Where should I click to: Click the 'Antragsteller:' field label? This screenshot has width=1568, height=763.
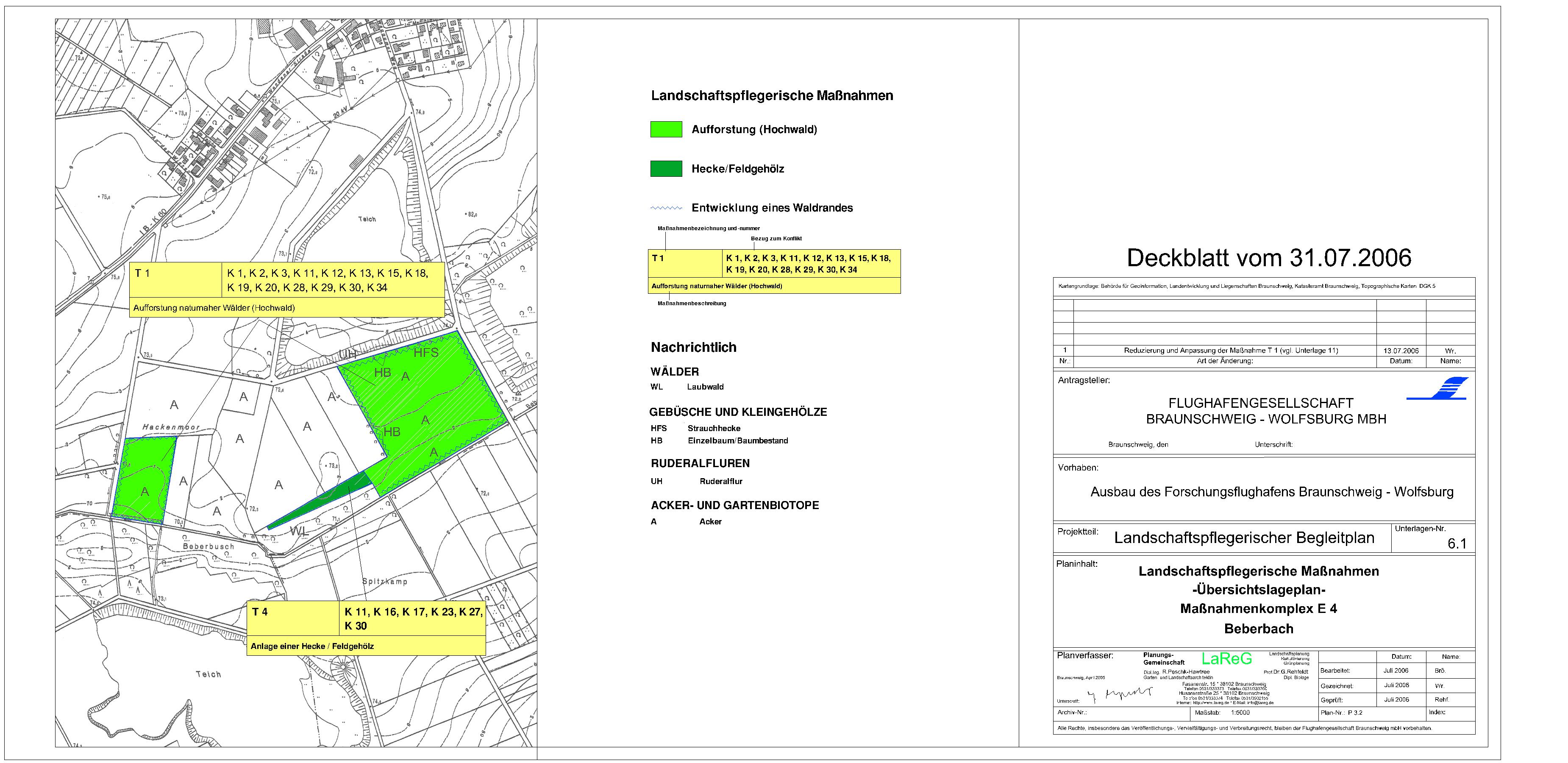click(x=1084, y=380)
